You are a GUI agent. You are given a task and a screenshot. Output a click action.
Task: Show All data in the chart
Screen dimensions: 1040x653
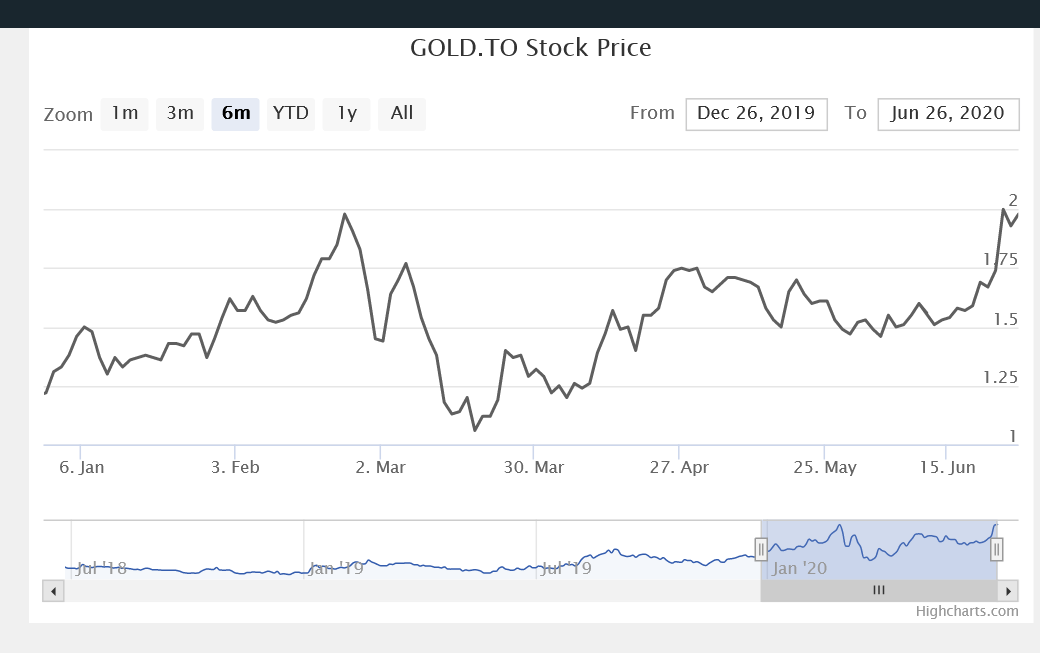point(402,114)
